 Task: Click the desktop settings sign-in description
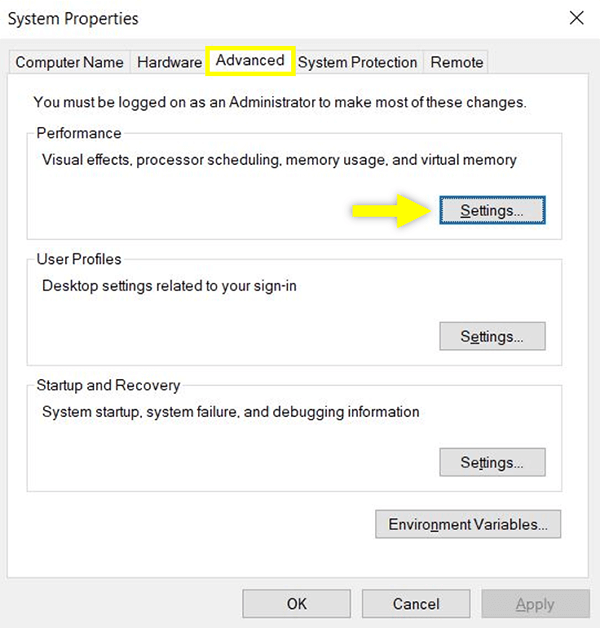coord(169,285)
